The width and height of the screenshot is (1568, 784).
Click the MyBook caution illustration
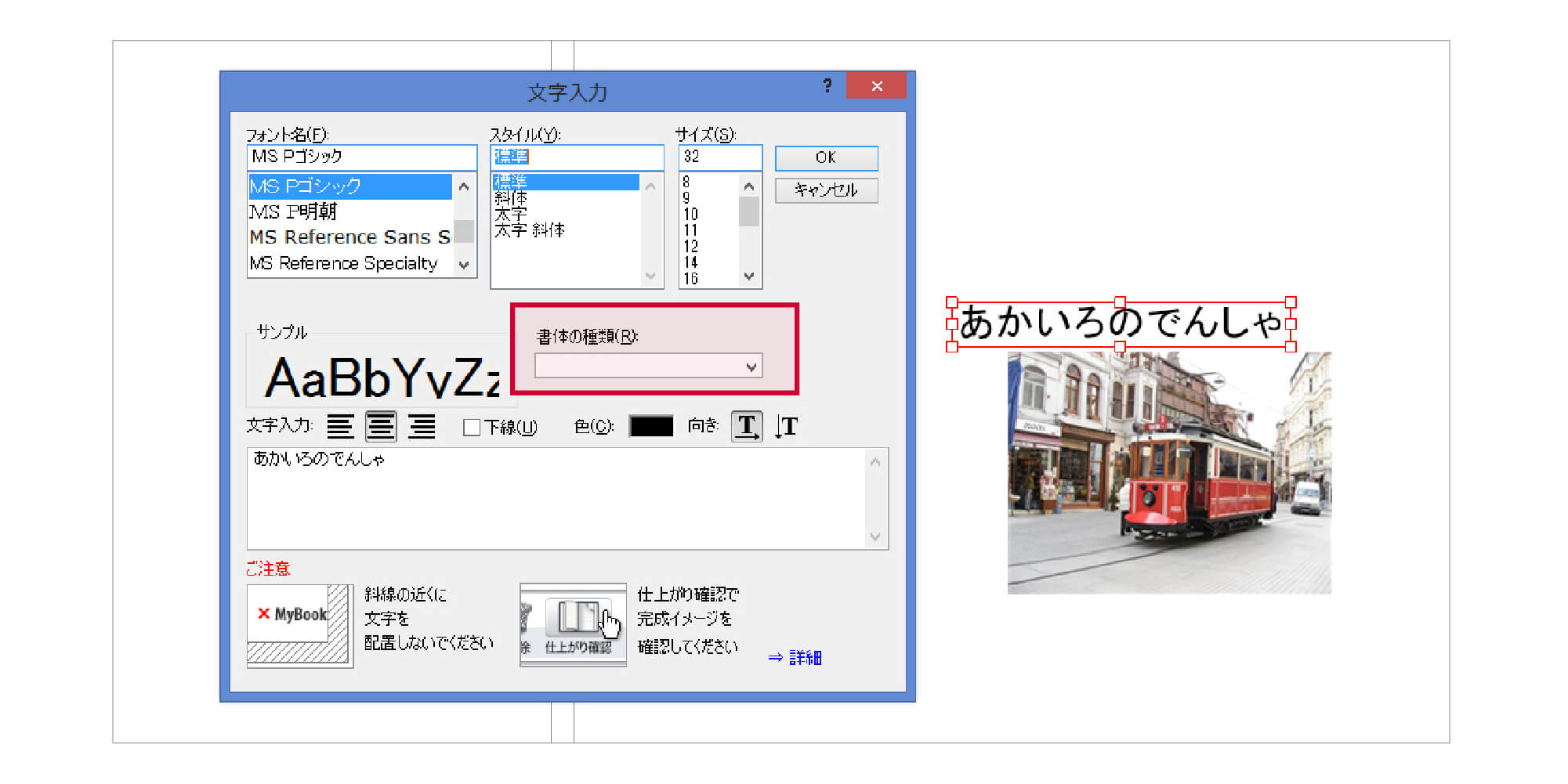pos(300,626)
